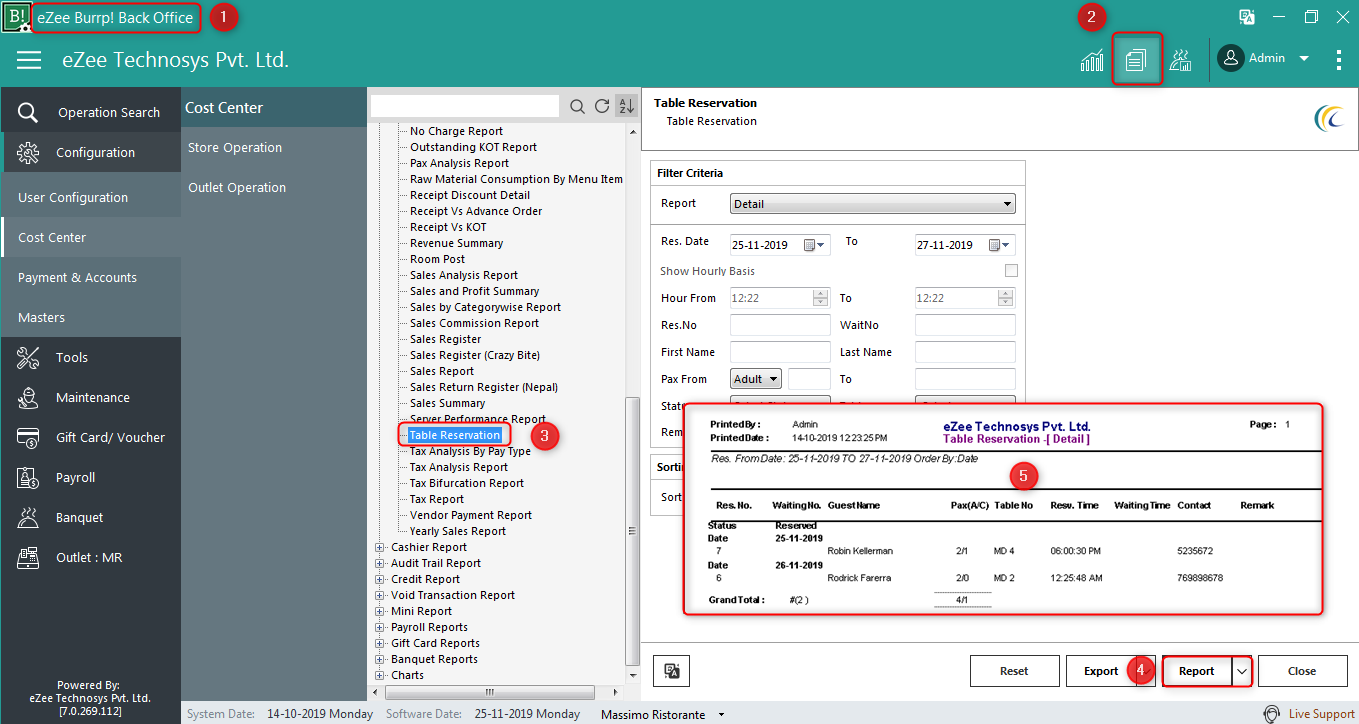This screenshot has height=724, width=1359.
Task: Click the Admin user avatar
Action: pos(1230,58)
